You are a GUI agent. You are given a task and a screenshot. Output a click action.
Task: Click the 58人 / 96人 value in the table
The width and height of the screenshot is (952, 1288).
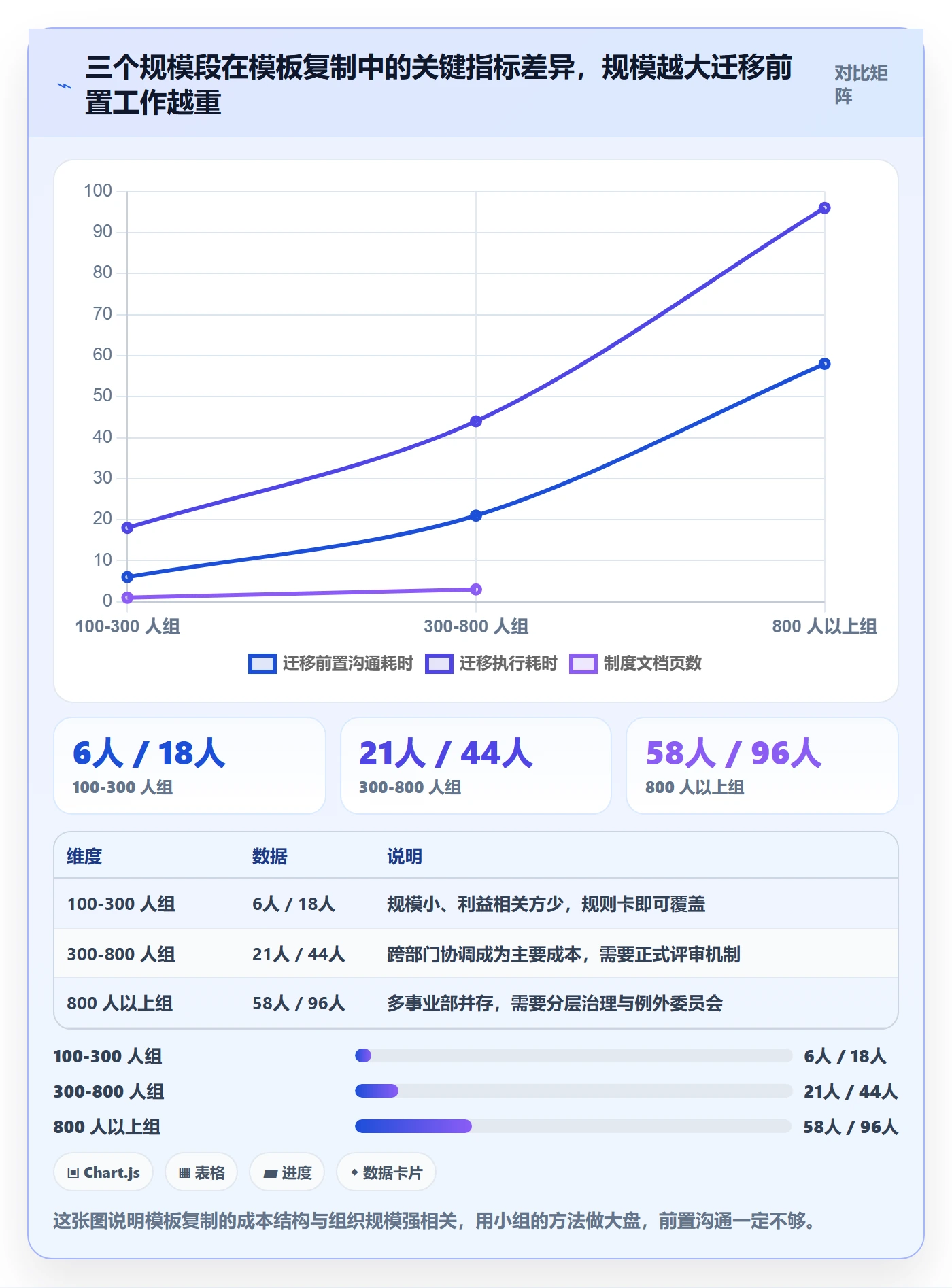pos(299,1003)
